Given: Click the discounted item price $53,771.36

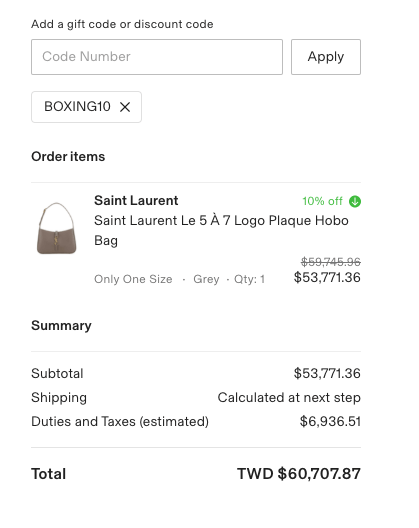Looking at the screenshot, I should (x=327, y=277).
